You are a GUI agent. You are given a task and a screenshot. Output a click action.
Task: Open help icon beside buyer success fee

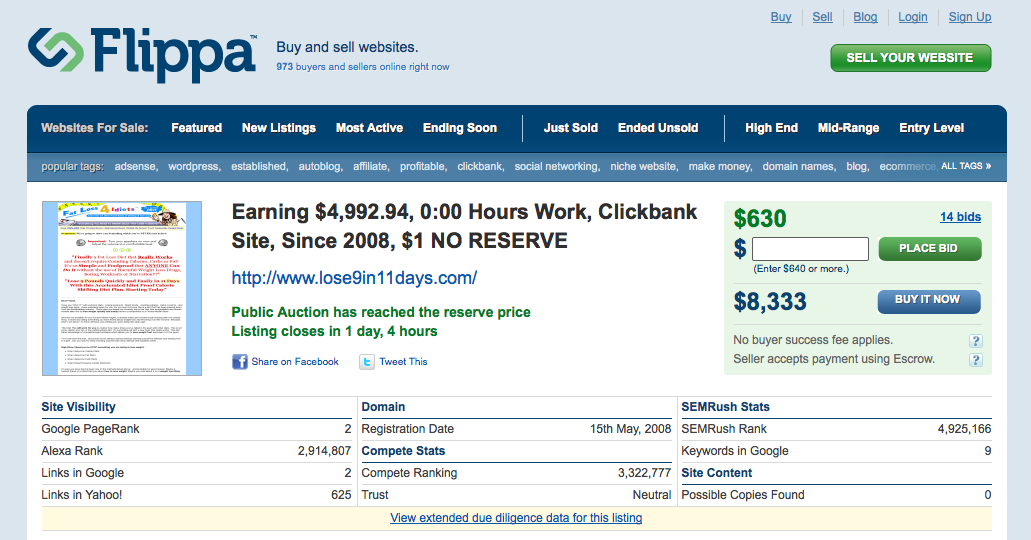(975, 341)
